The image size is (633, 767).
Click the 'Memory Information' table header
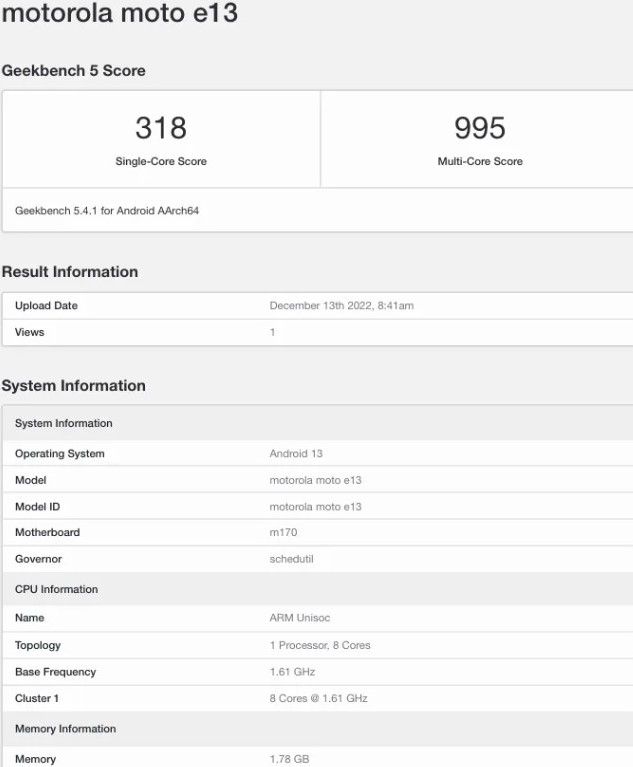(x=317, y=729)
